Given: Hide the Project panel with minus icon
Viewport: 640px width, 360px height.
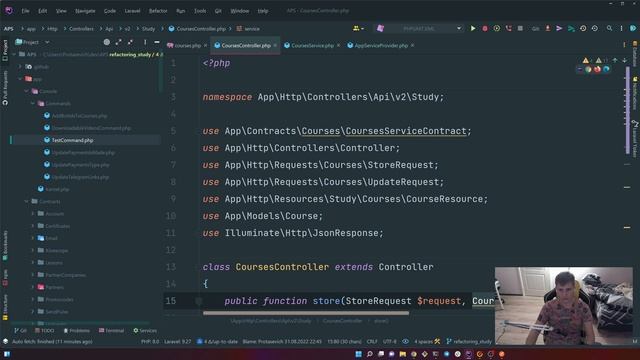Looking at the screenshot, I should coord(157,42).
